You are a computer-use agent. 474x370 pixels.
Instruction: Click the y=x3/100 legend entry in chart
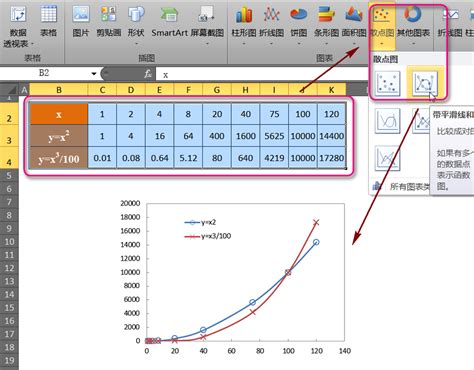pos(208,236)
